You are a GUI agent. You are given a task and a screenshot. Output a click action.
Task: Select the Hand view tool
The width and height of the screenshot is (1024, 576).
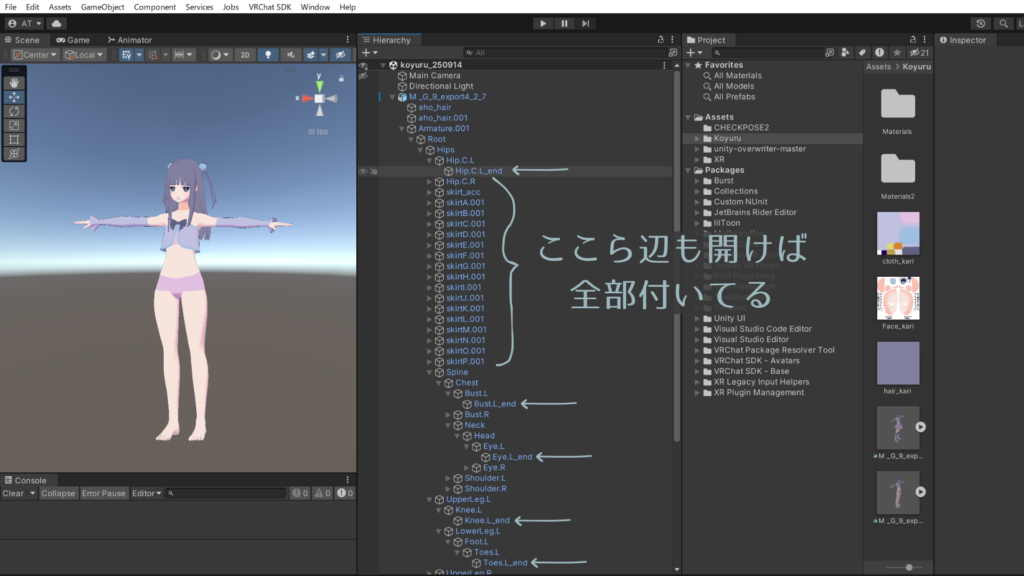click(x=14, y=83)
